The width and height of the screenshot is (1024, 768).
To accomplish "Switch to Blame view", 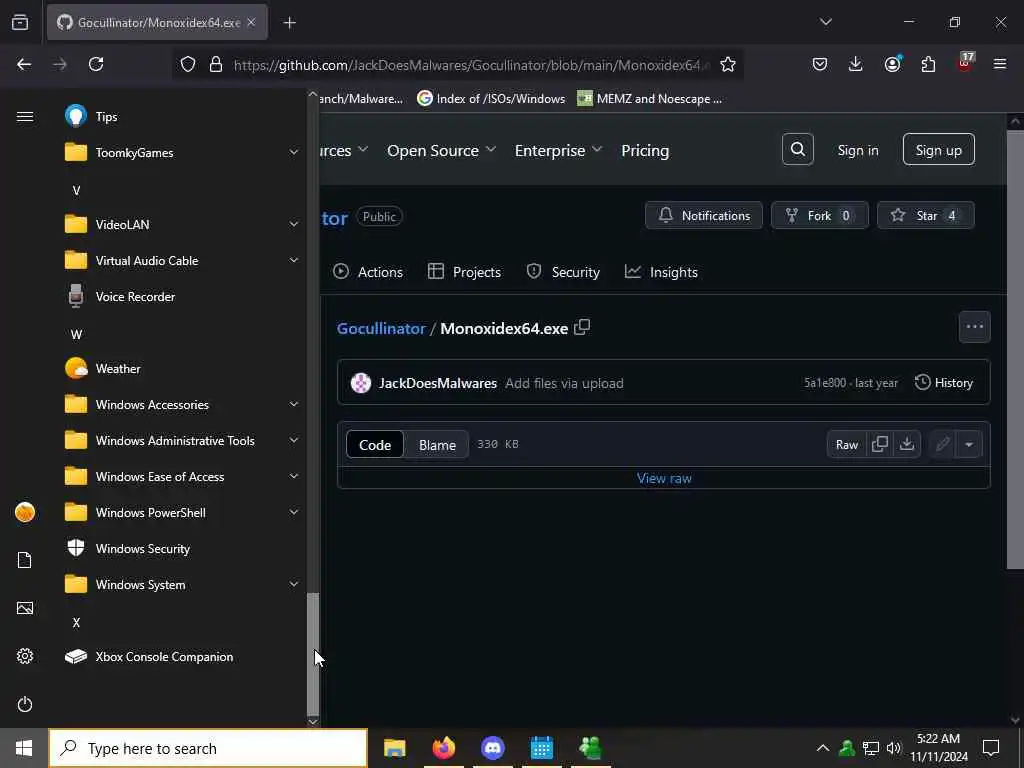I will point(437,445).
